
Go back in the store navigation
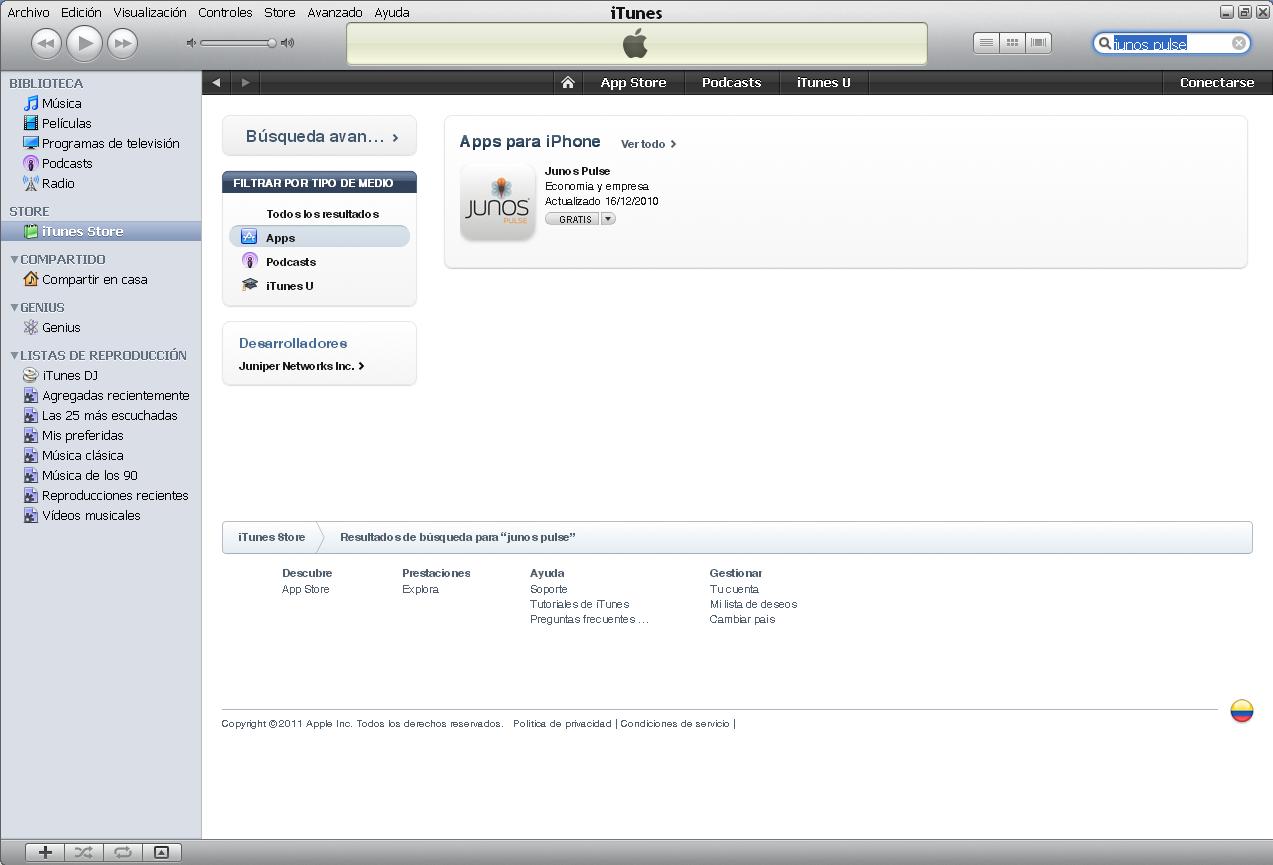216,83
